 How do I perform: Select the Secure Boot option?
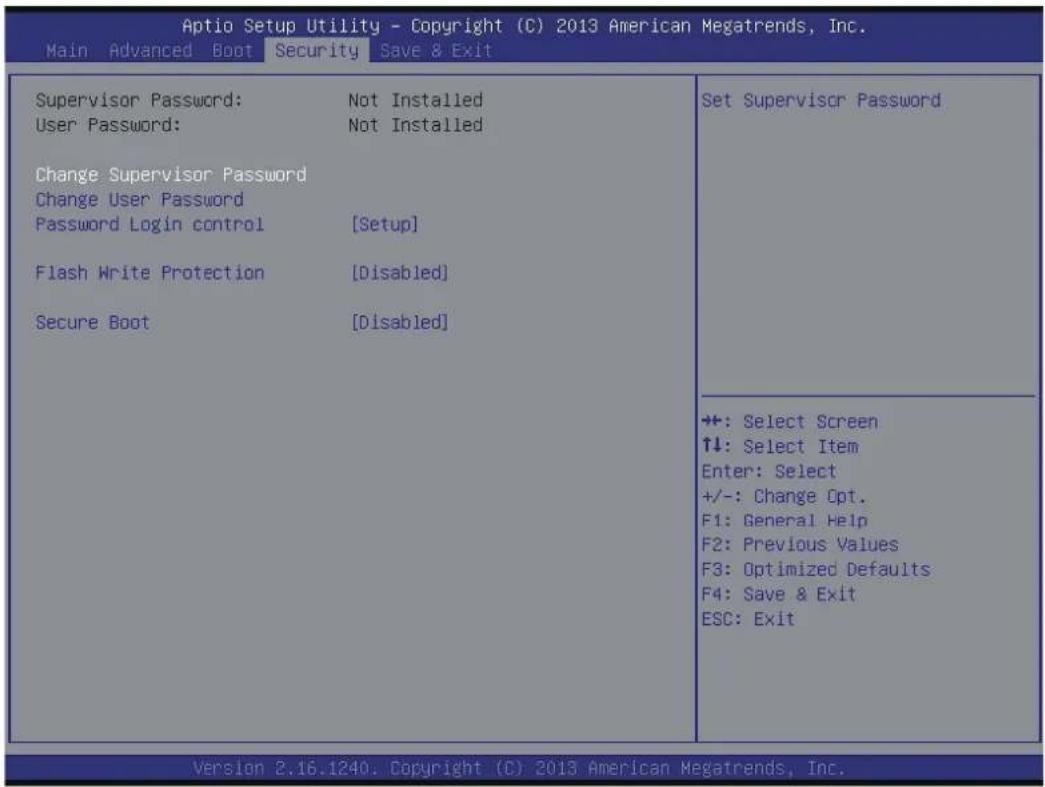pyautogui.click(x=92, y=322)
